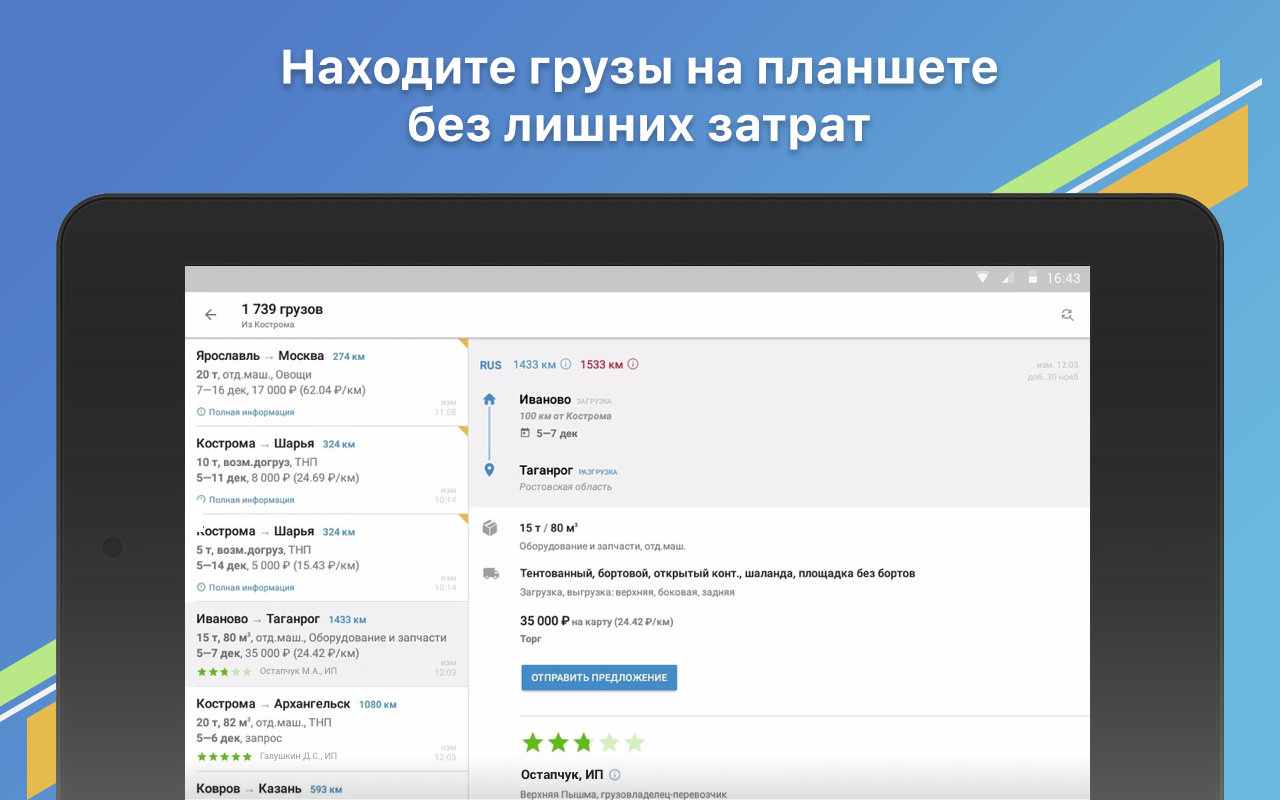The width and height of the screenshot is (1280, 800).
Task: Tap Оборудование и запчасти, отд.маш. in details
Action: (602, 547)
